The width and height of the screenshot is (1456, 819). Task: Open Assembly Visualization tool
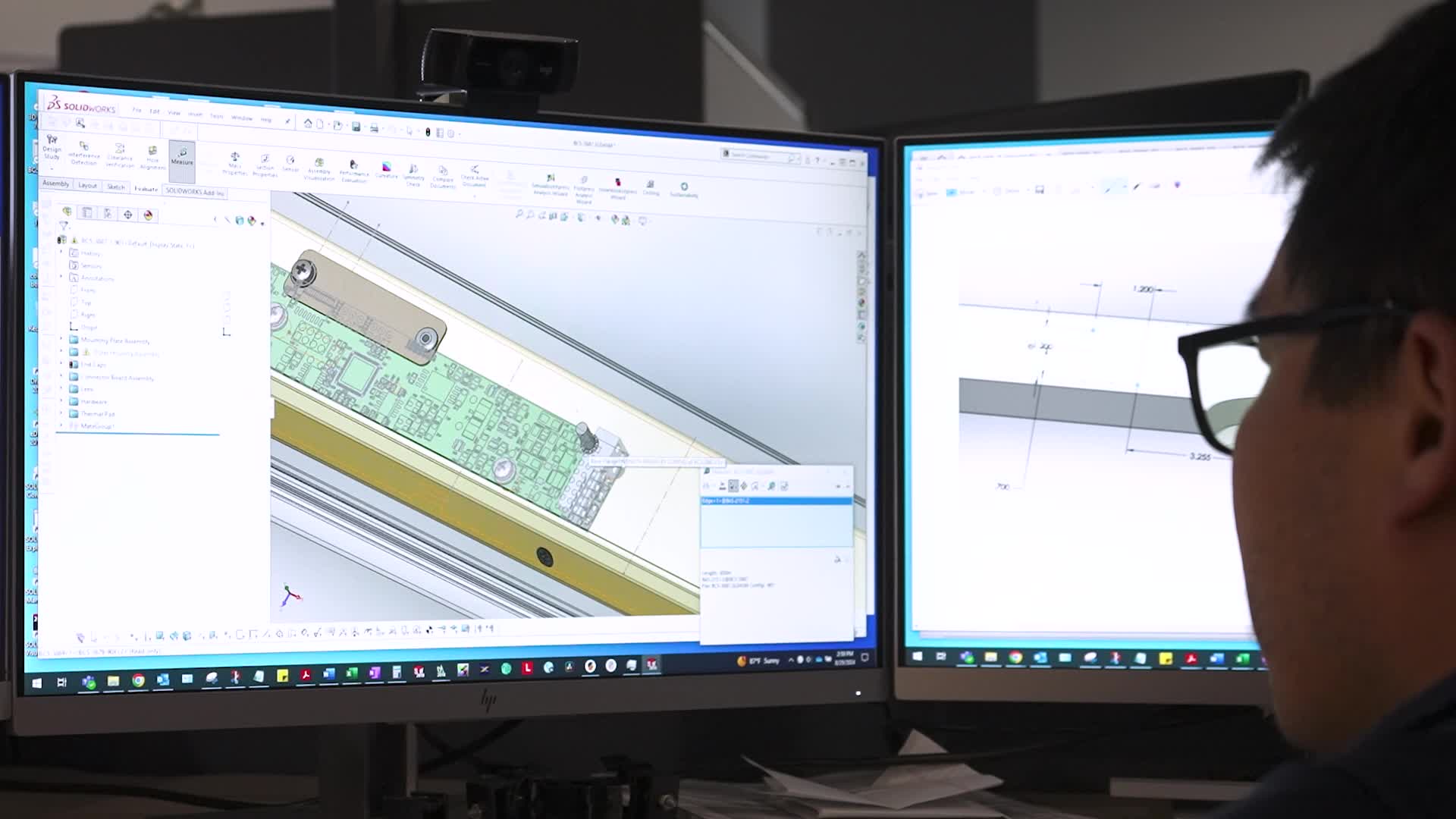319,169
